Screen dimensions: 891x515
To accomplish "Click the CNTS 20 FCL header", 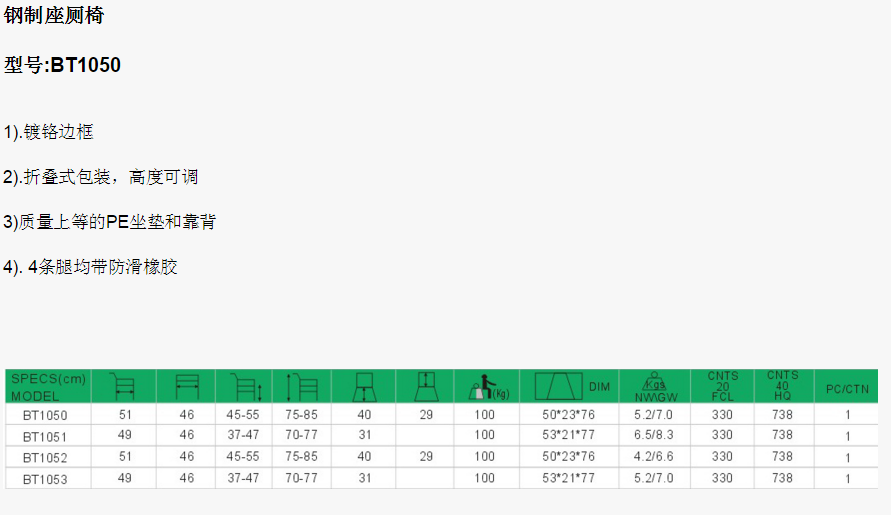I will (x=722, y=386).
